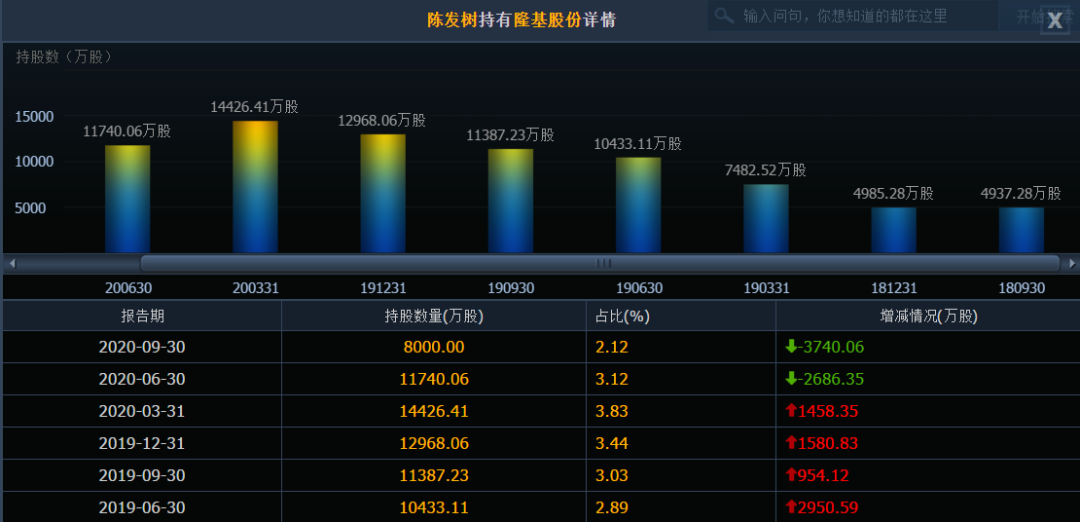Click the 持股数（万股）axis title
The width and height of the screenshot is (1080, 522).
coord(64,57)
